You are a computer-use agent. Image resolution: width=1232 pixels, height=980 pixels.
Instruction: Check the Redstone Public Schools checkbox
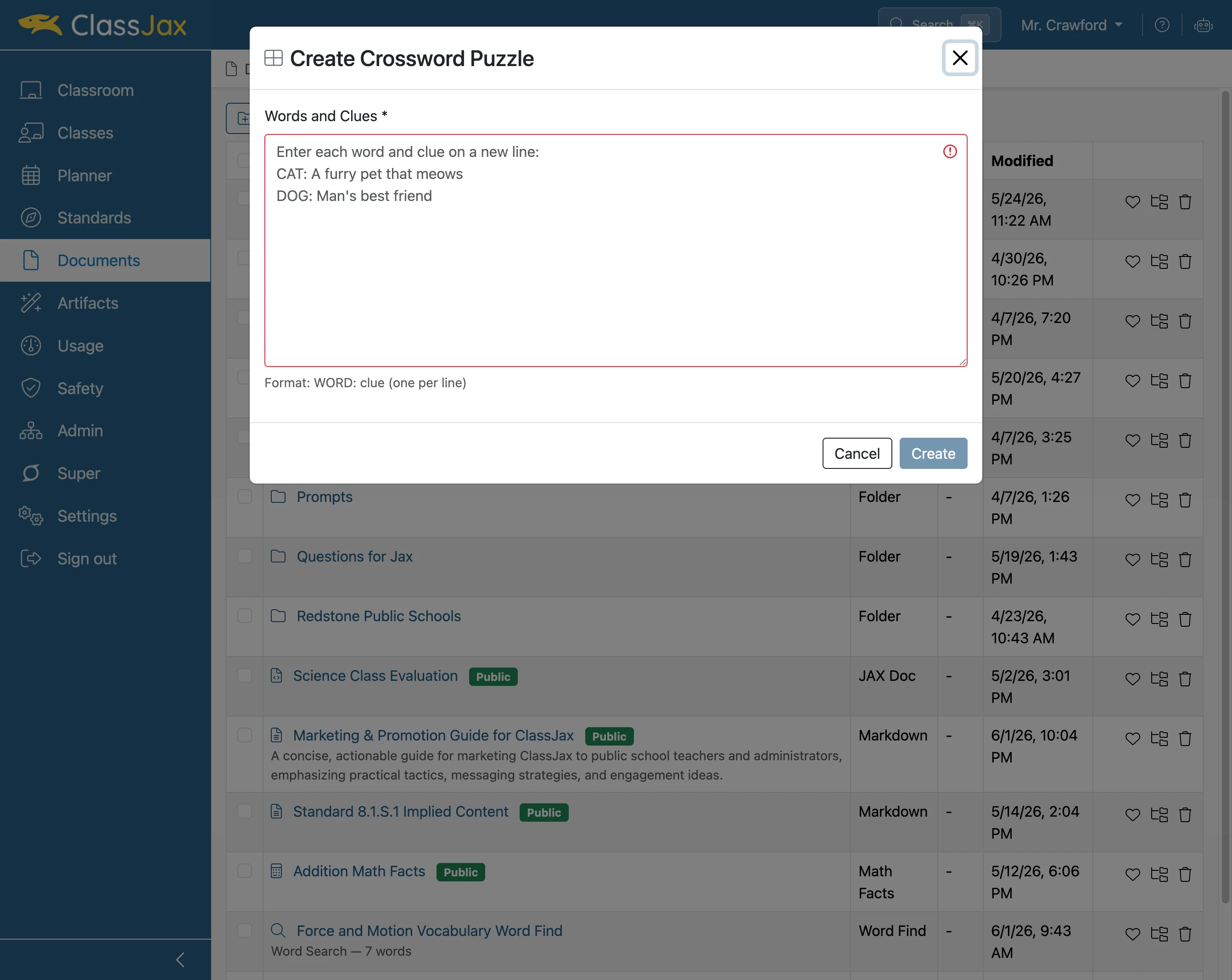point(245,616)
